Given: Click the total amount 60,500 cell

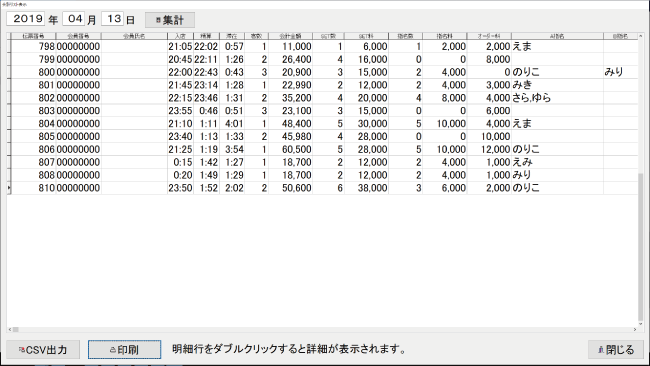Looking at the screenshot, I should coord(291,149).
